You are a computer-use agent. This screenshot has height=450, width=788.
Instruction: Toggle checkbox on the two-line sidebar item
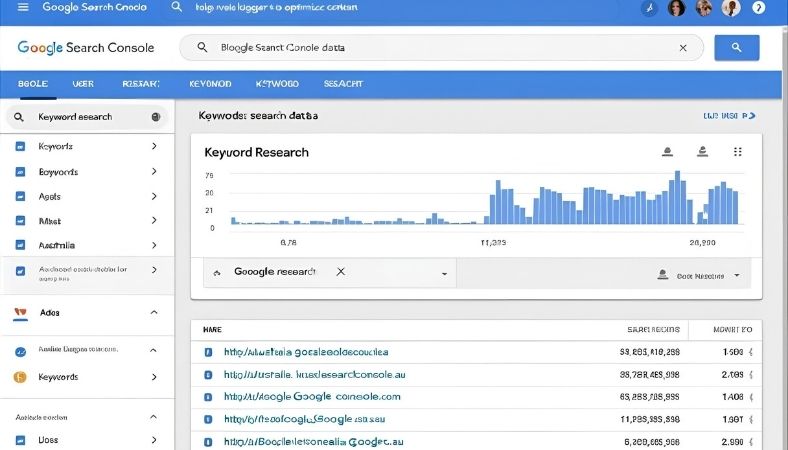20,271
